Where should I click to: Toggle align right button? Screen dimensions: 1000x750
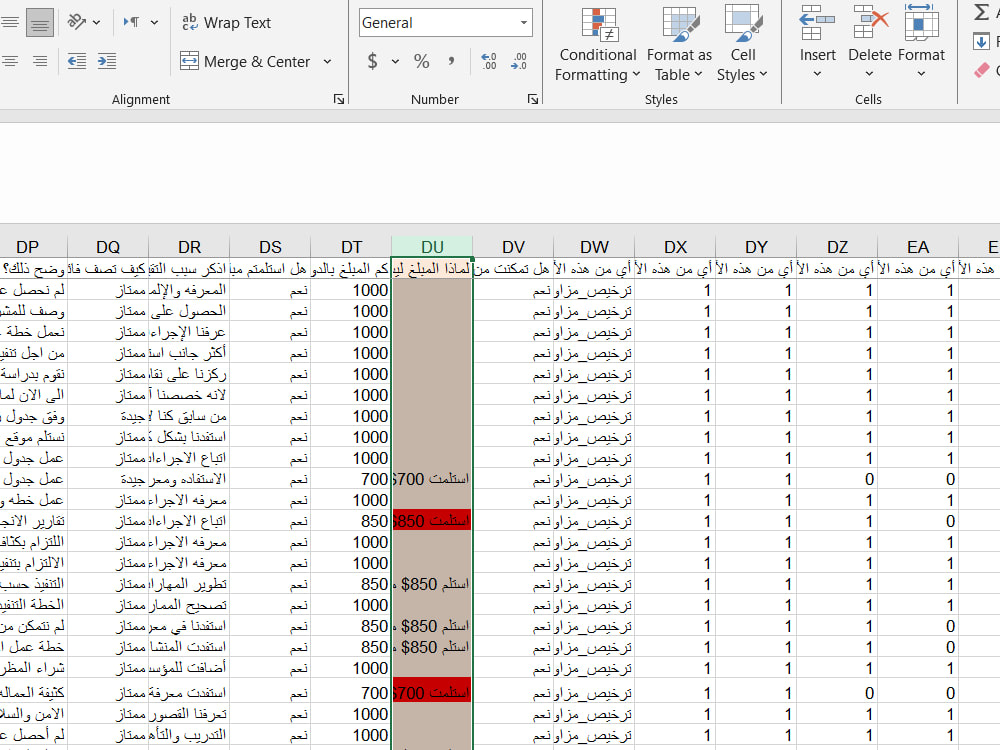[40, 61]
